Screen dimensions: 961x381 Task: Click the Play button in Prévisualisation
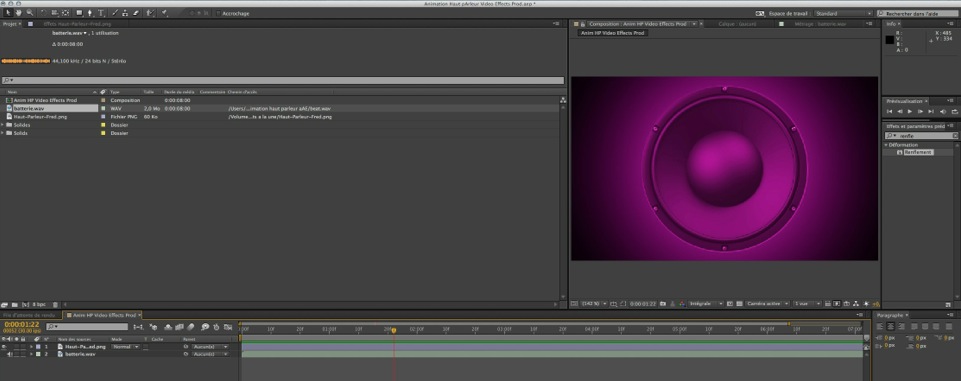click(910, 111)
